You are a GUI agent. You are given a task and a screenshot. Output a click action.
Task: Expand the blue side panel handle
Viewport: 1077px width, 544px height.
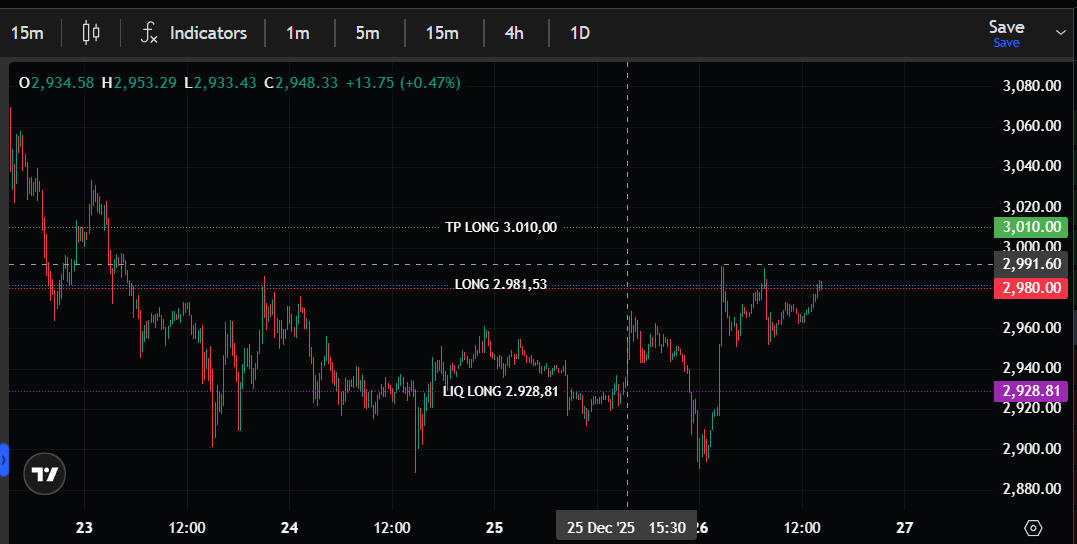pyautogui.click(x=4, y=460)
